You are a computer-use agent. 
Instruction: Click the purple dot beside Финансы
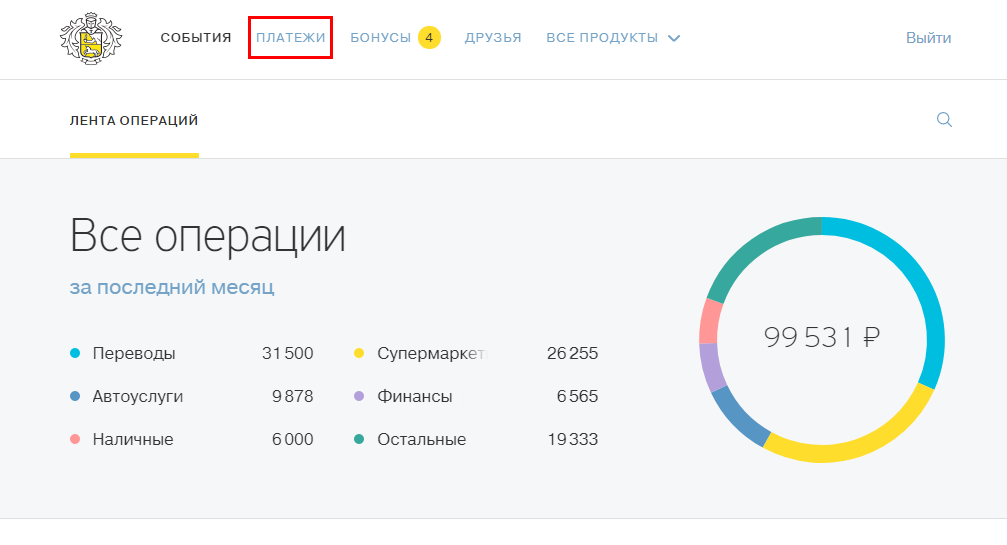[359, 396]
